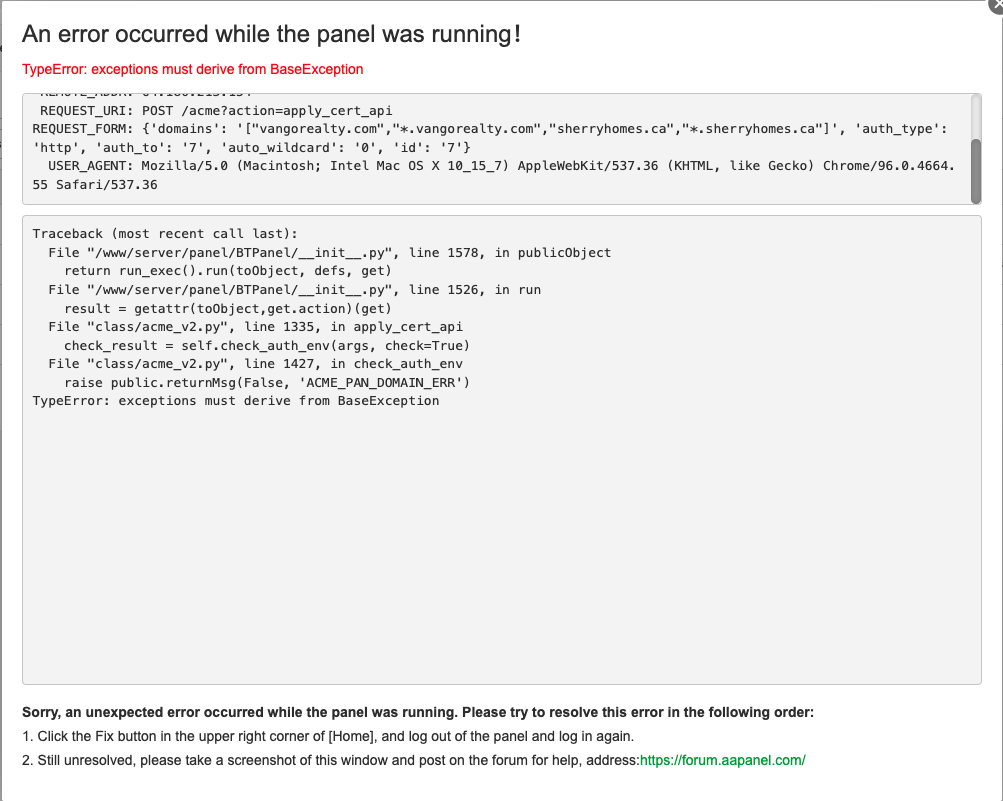Click the line 1578 publicObject traceback entry

coord(329,252)
